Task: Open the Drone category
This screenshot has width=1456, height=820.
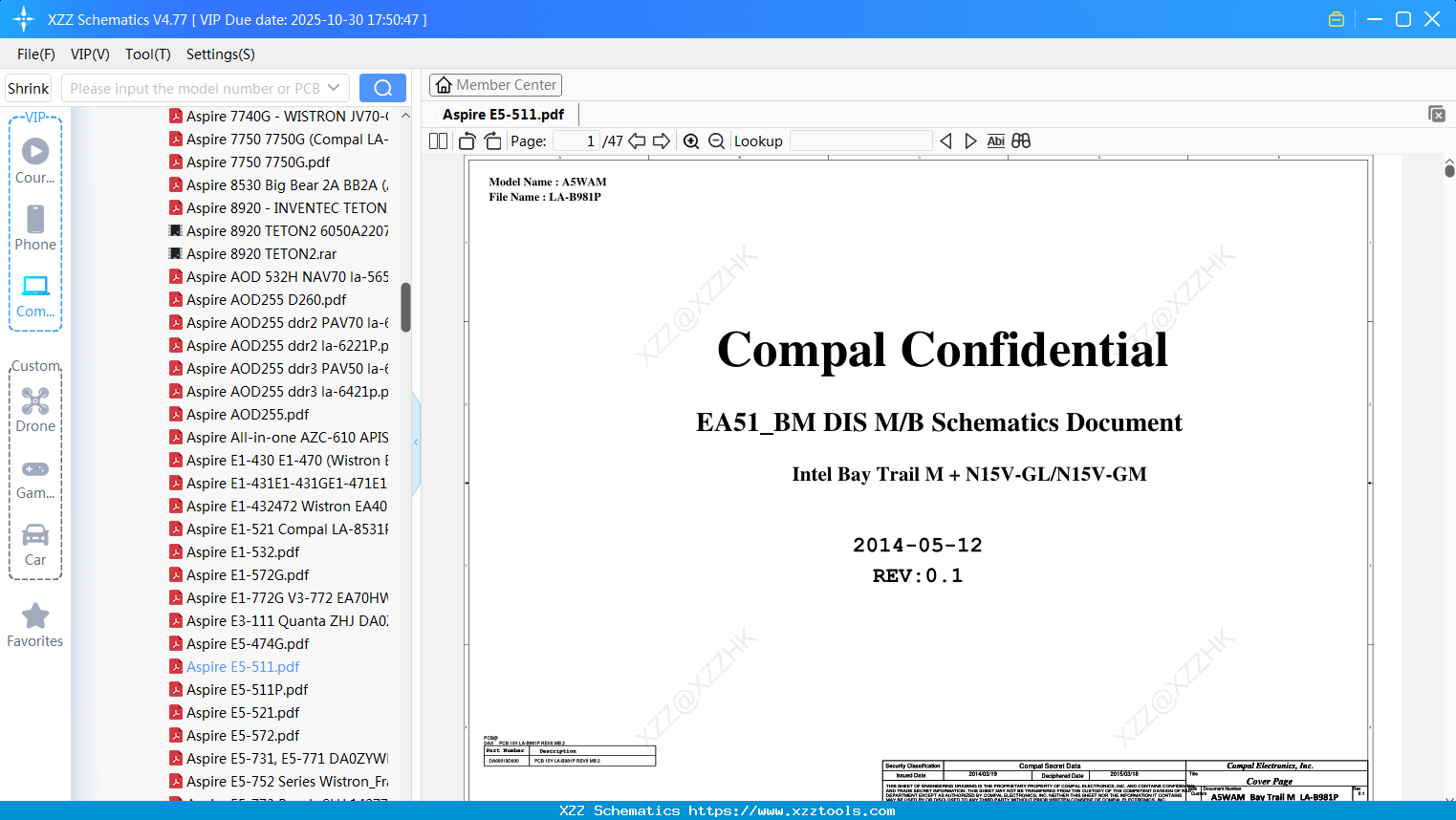Action: [x=35, y=409]
